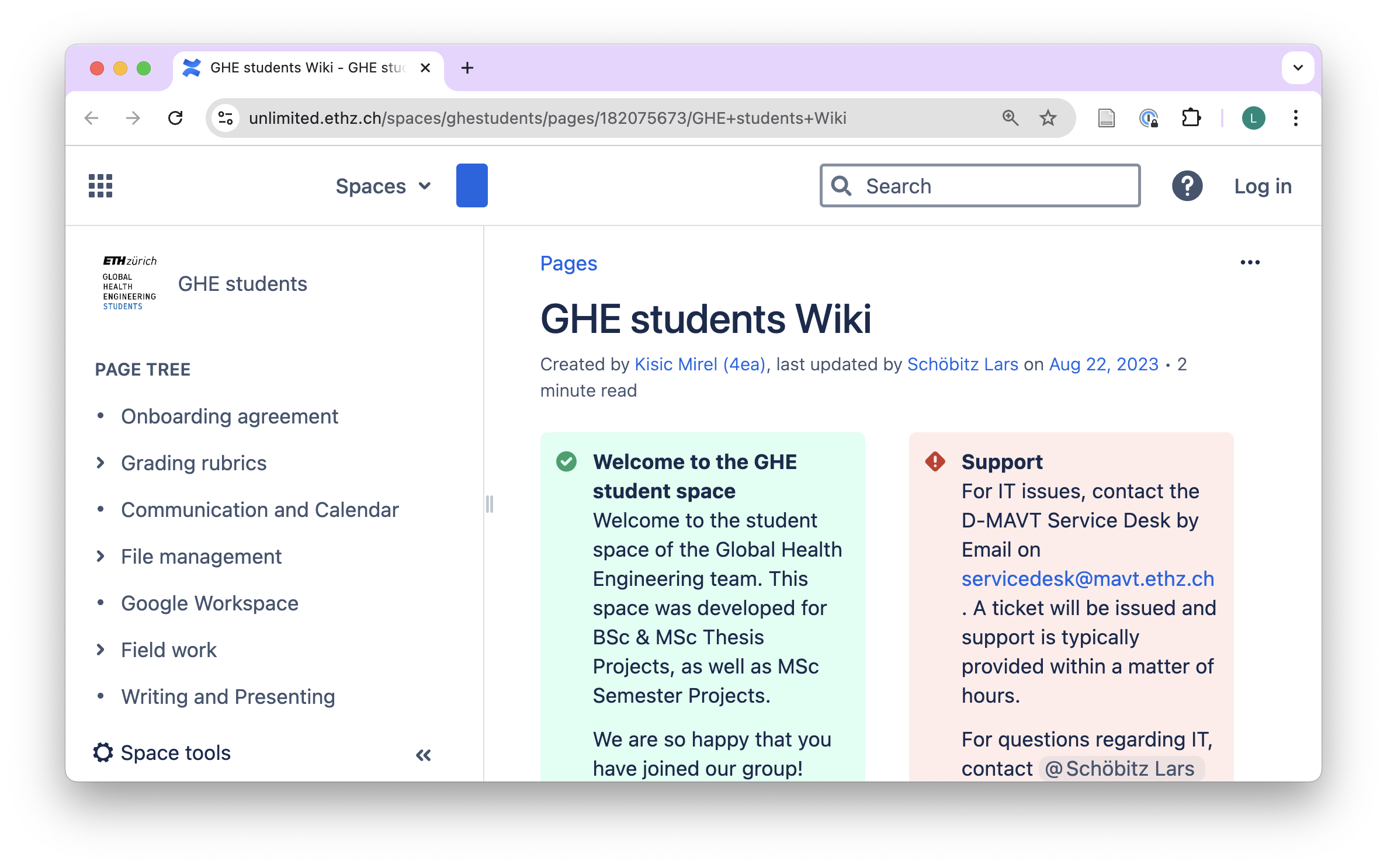
Task: Reload the page using the refresh icon
Action: click(x=175, y=119)
